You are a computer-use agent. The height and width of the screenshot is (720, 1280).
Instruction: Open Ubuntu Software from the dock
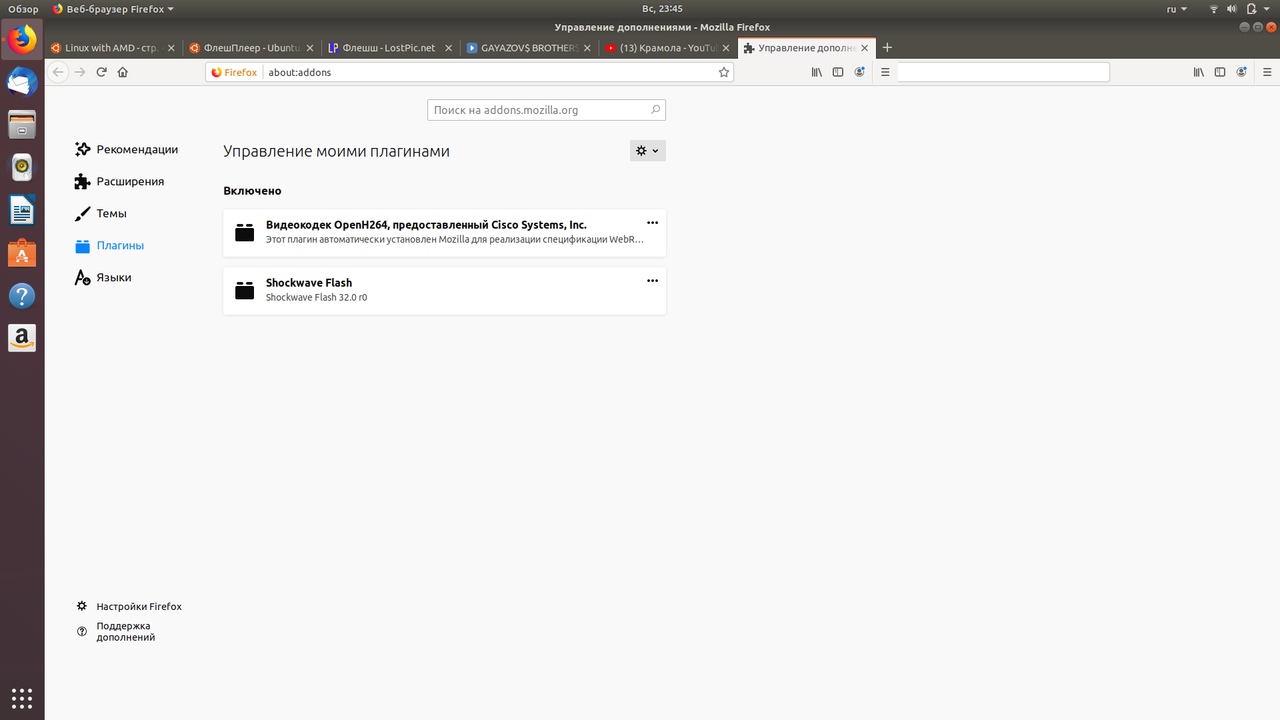pos(22,254)
